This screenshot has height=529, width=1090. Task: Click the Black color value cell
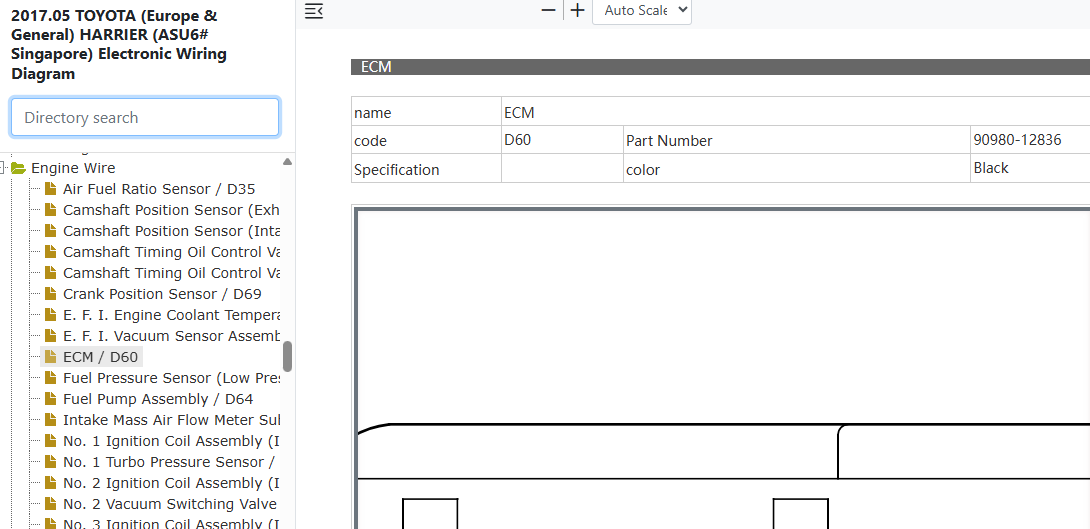(1030, 168)
